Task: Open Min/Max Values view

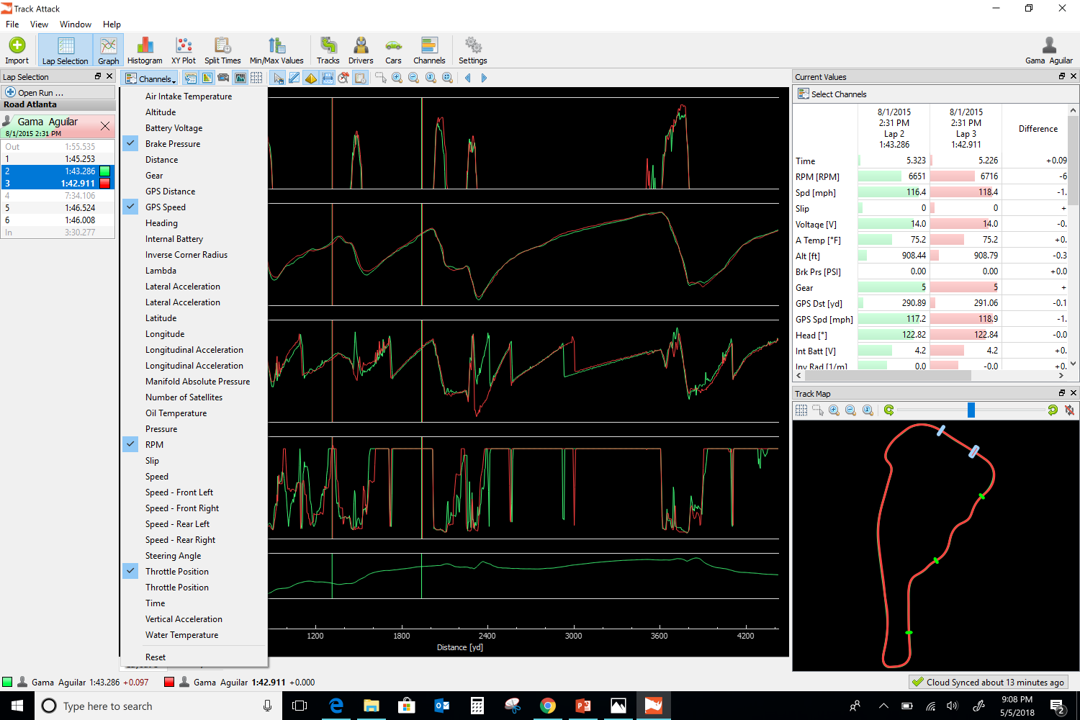Action: 276,50
